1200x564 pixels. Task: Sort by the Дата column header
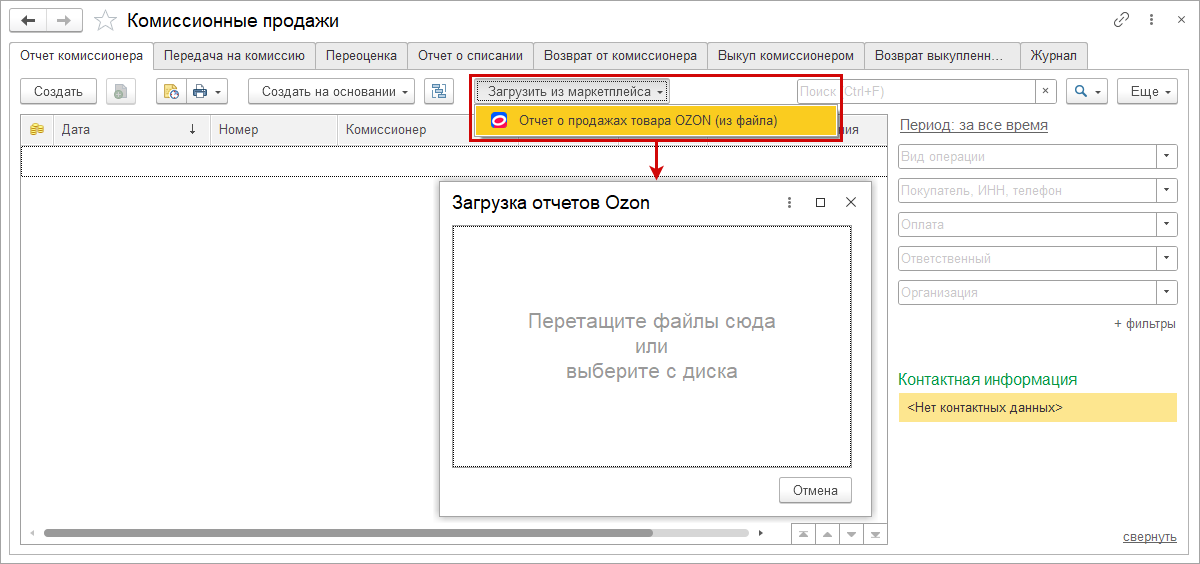(x=130, y=129)
